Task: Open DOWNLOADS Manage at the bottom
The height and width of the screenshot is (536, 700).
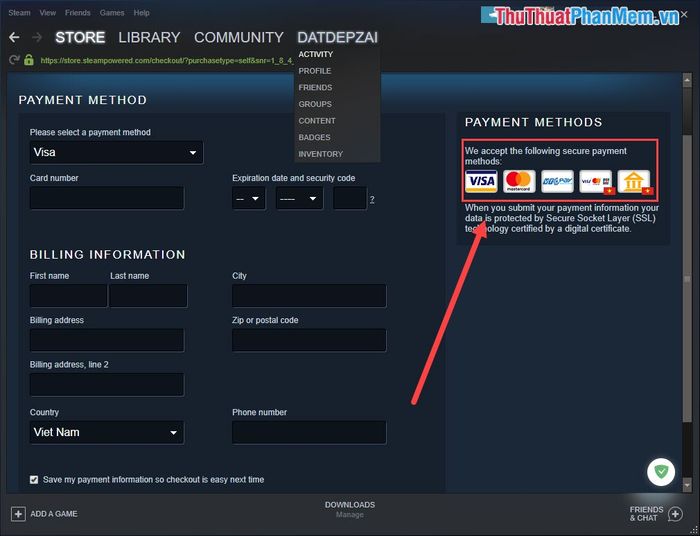Action: pos(350,510)
